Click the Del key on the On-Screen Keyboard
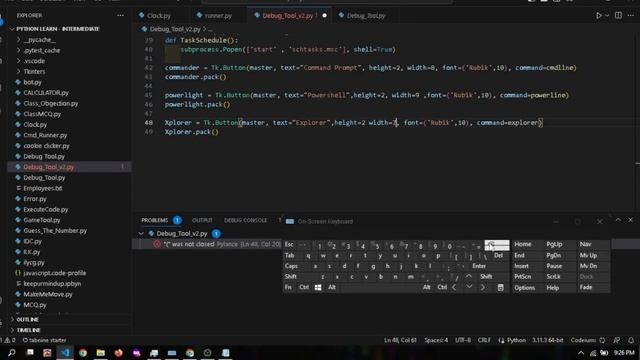 coord(498,256)
